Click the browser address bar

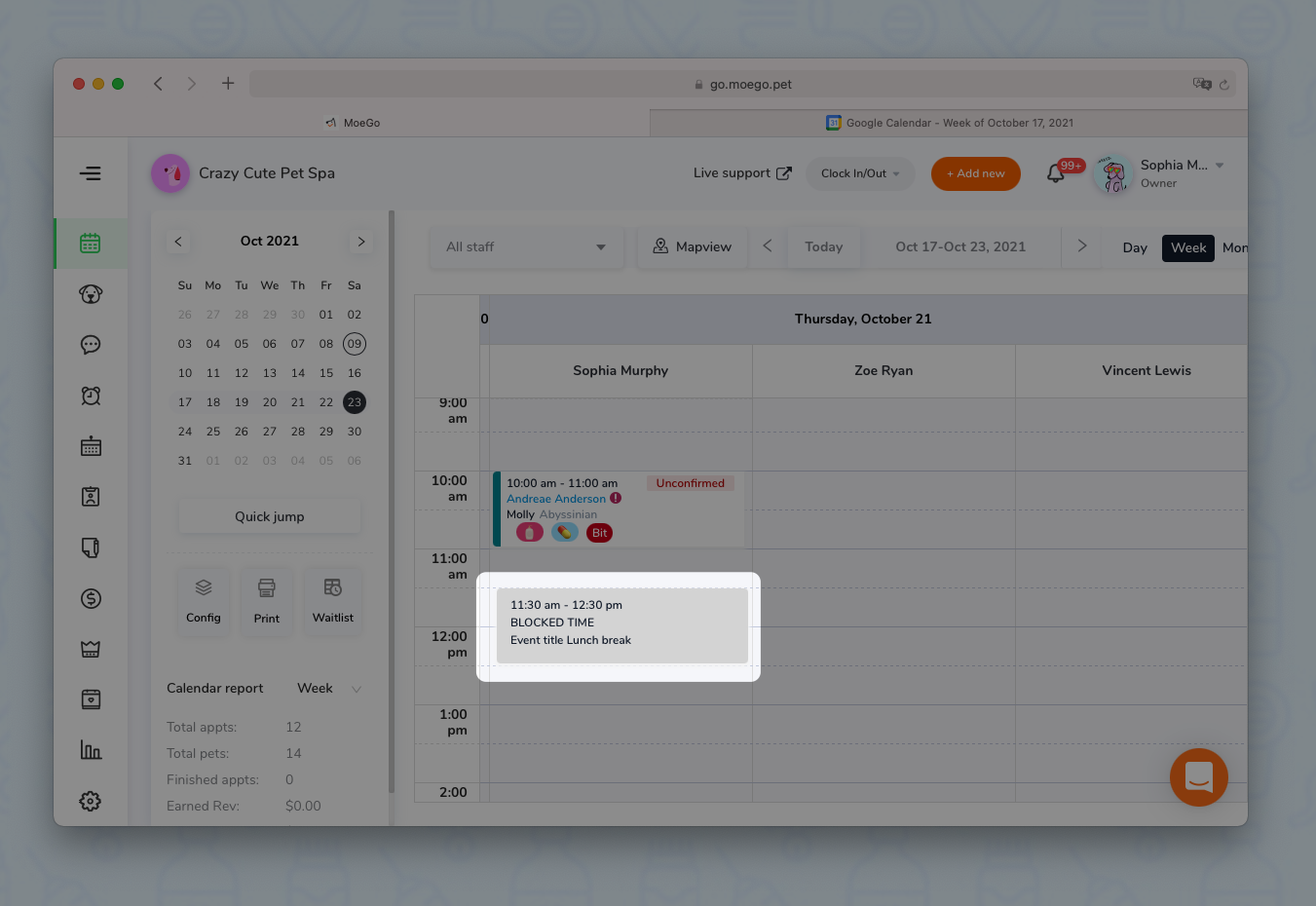(743, 84)
